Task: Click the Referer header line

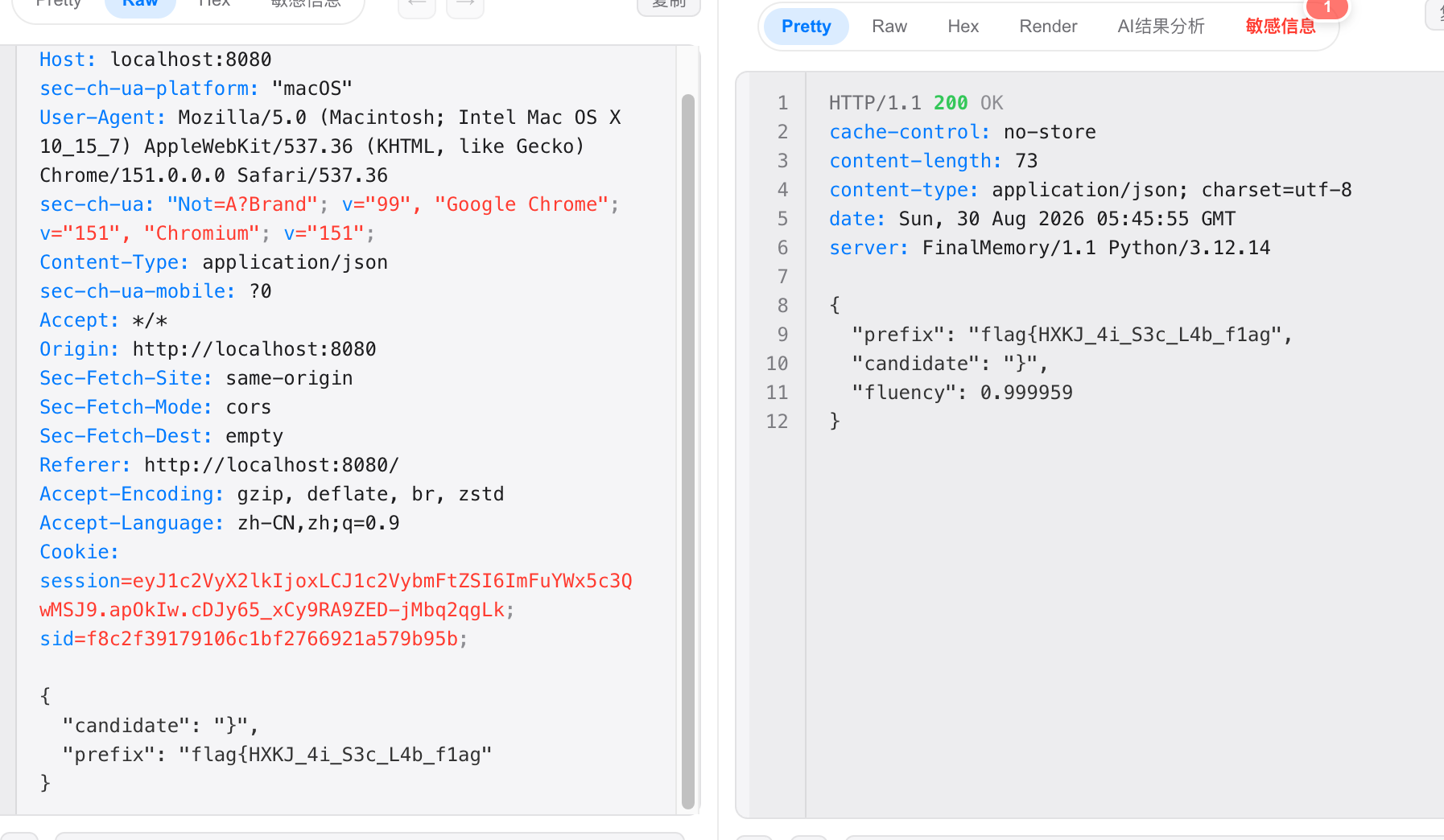Action: 219,465
